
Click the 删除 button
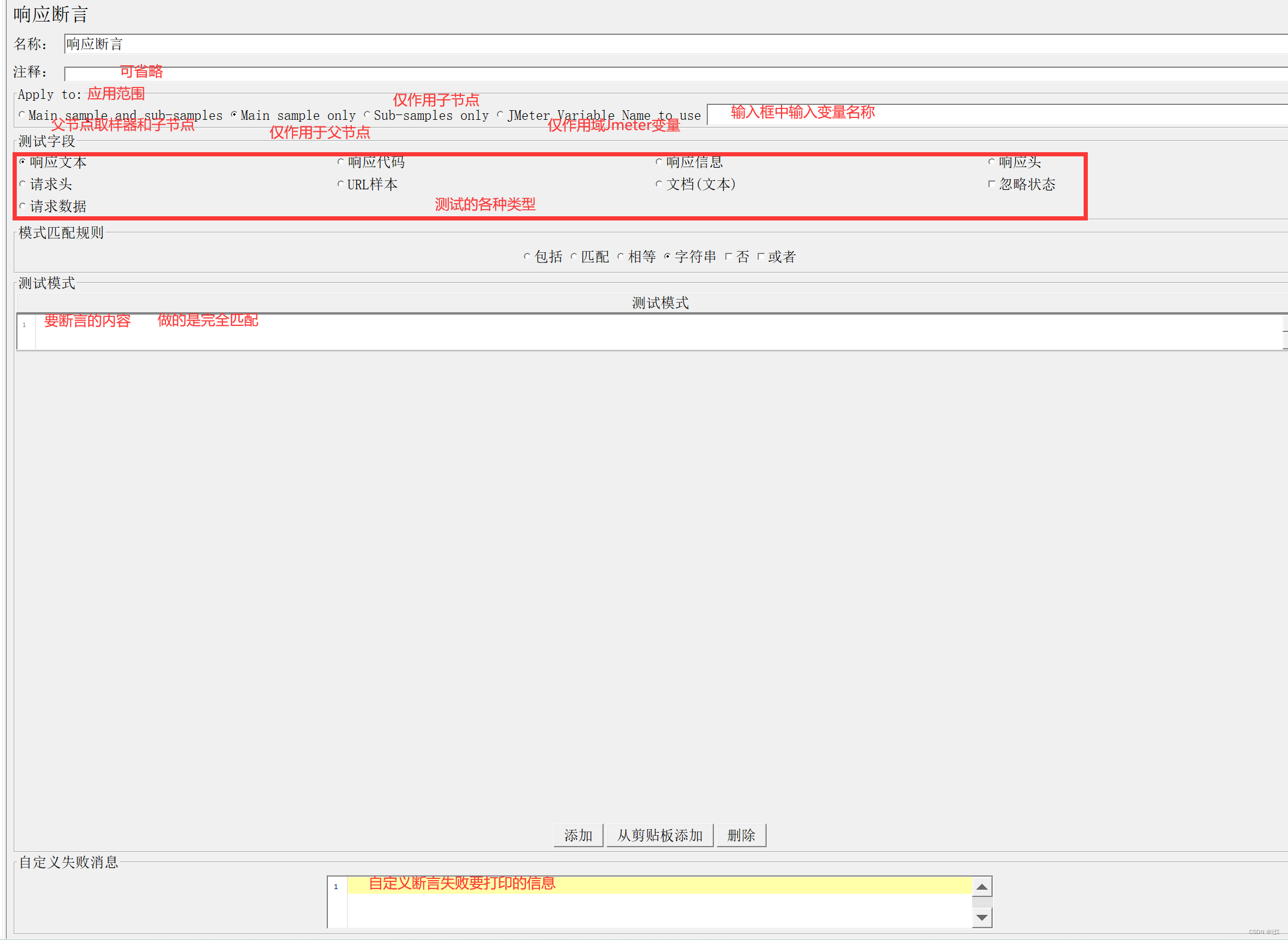tap(741, 835)
